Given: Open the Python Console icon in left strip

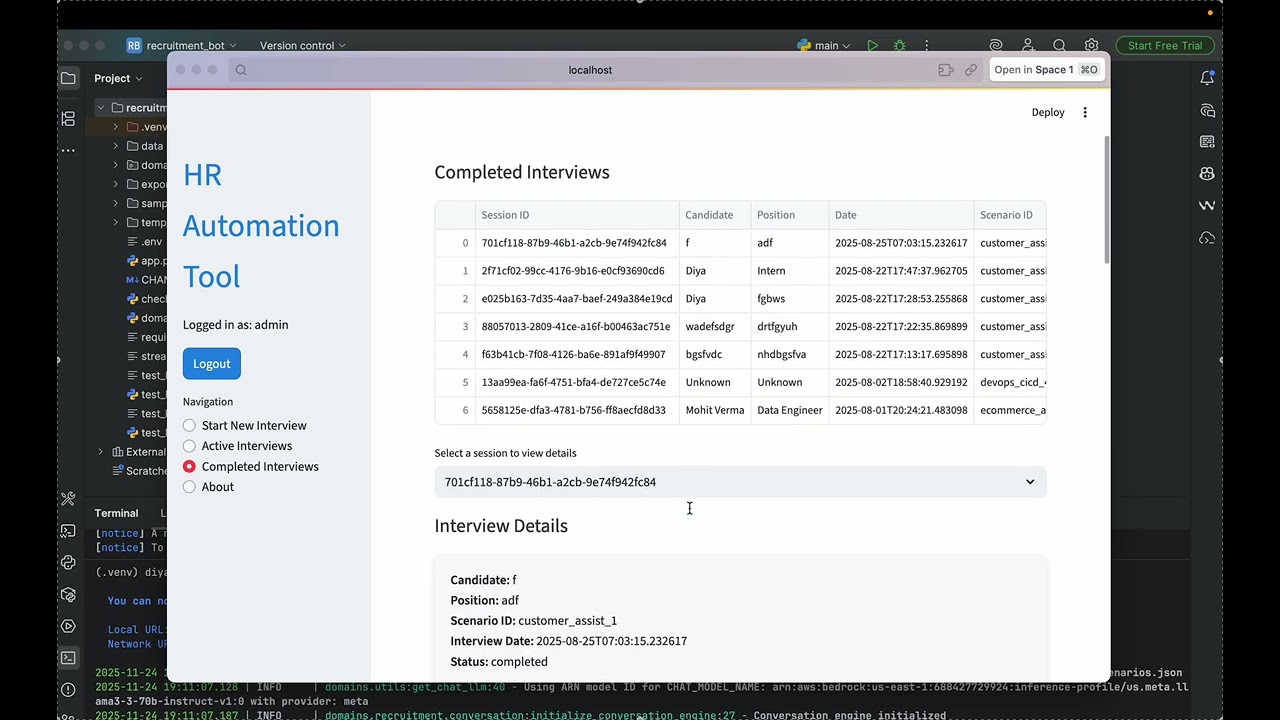Looking at the screenshot, I should (68, 562).
